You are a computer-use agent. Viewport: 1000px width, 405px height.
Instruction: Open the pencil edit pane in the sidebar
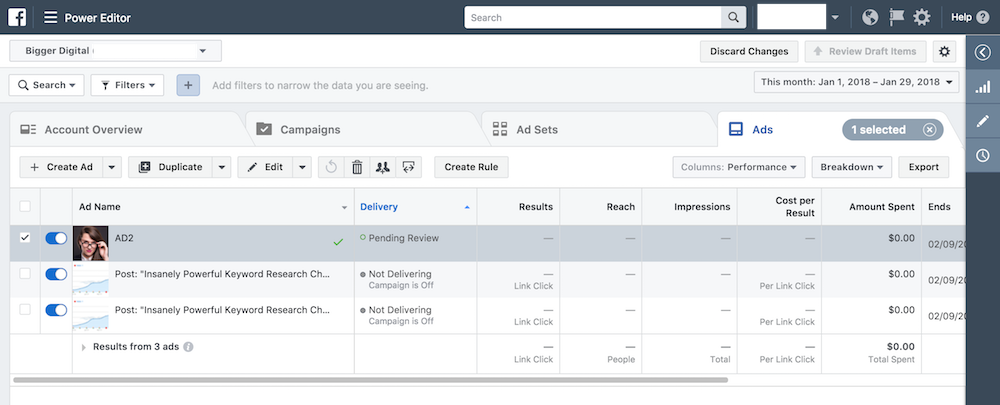click(983, 121)
